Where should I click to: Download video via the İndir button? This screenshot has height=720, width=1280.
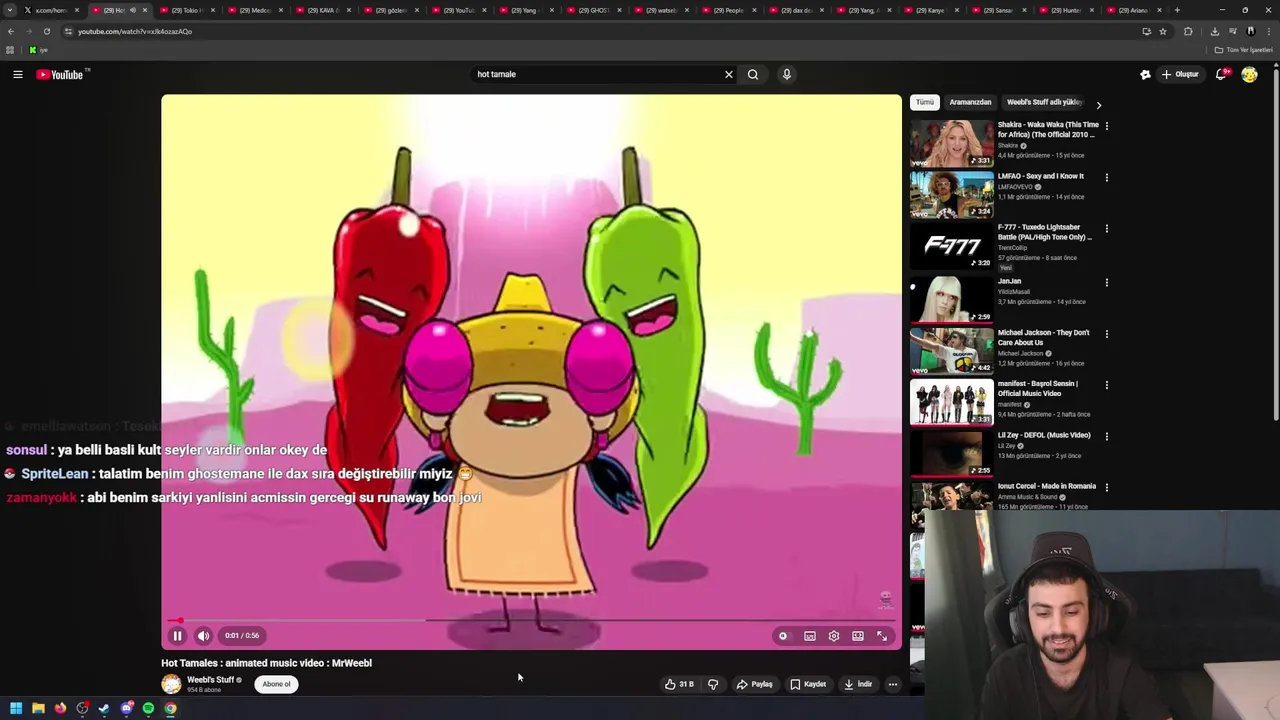click(858, 684)
